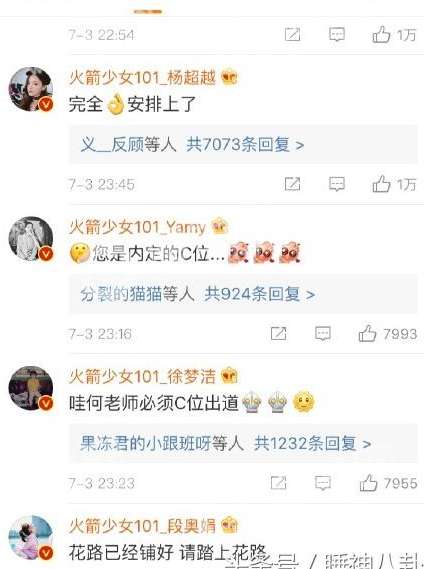Image resolution: width=424 pixels, height=569 pixels.
Task: Reply to 杨超越 comment via bubble icon
Action: [337, 184]
